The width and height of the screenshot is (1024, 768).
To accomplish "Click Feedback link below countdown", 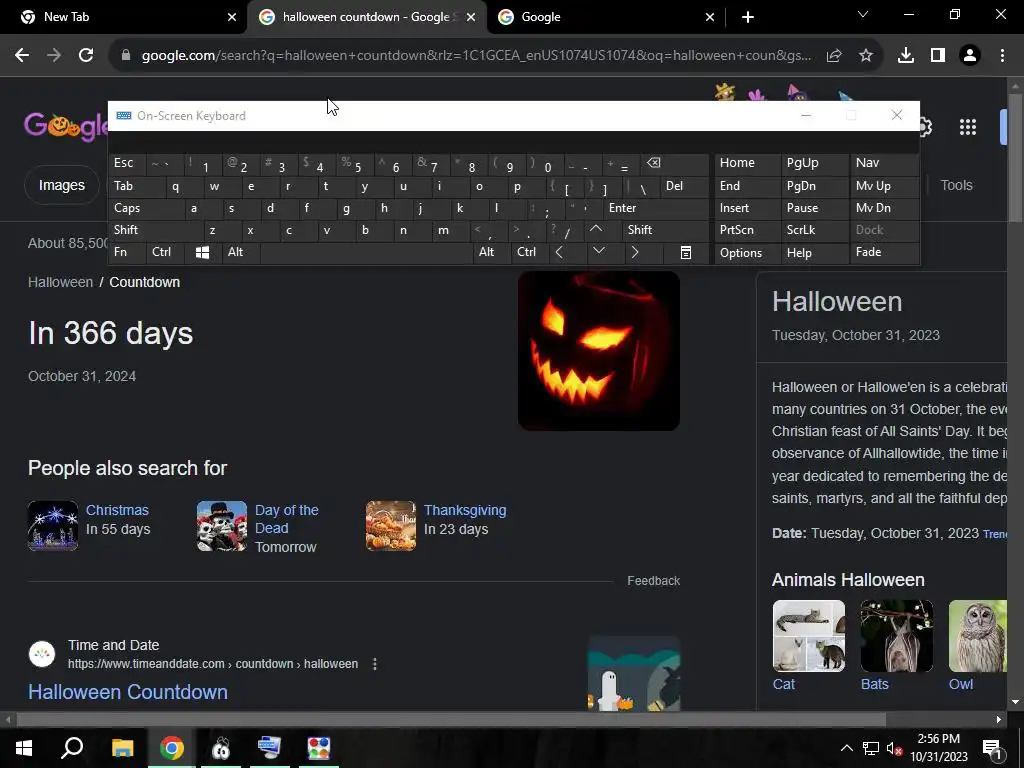I will [x=653, y=581].
